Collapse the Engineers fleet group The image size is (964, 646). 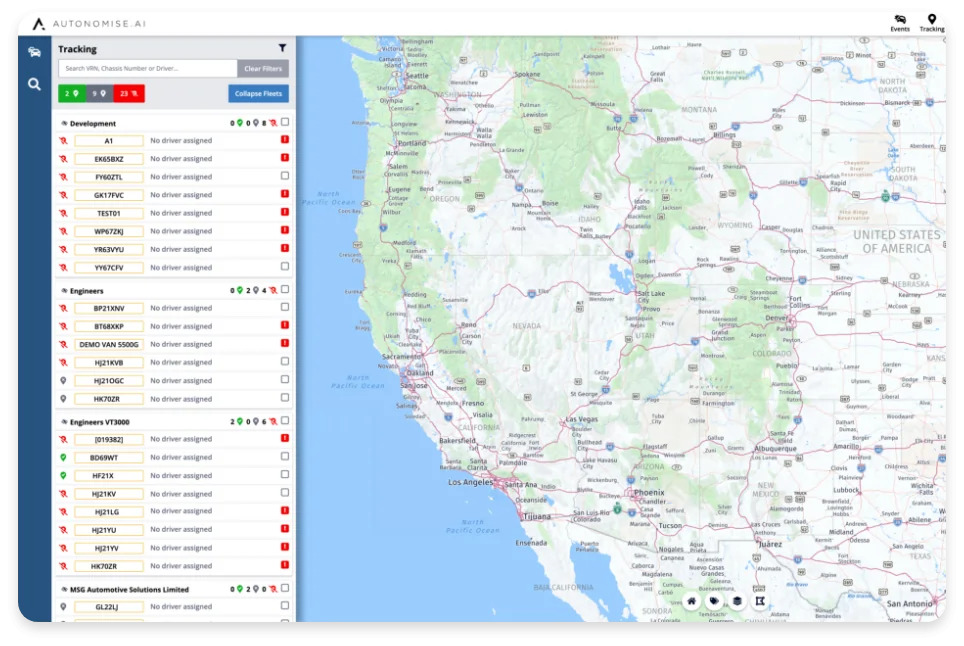[64, 291]
